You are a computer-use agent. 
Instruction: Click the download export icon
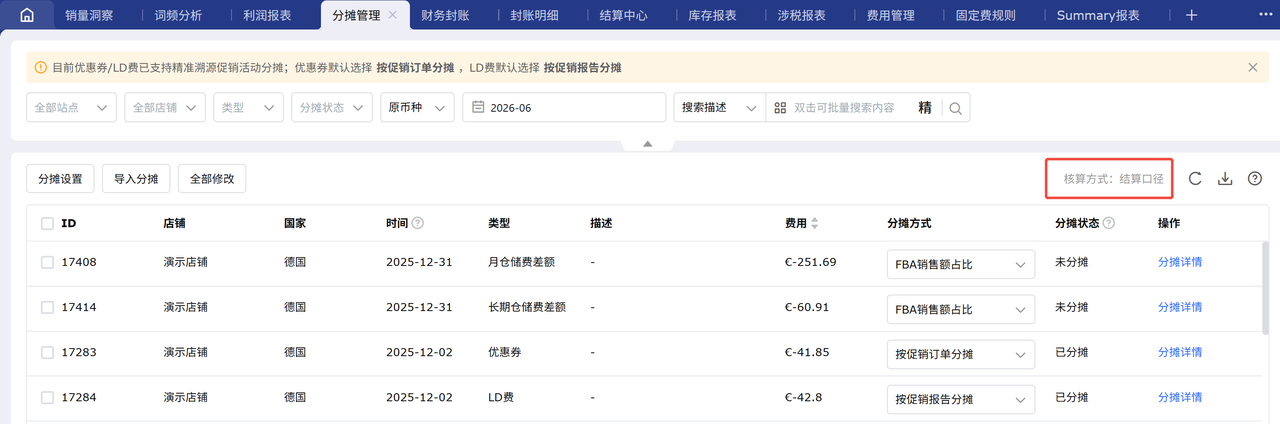pos(1225,178)
